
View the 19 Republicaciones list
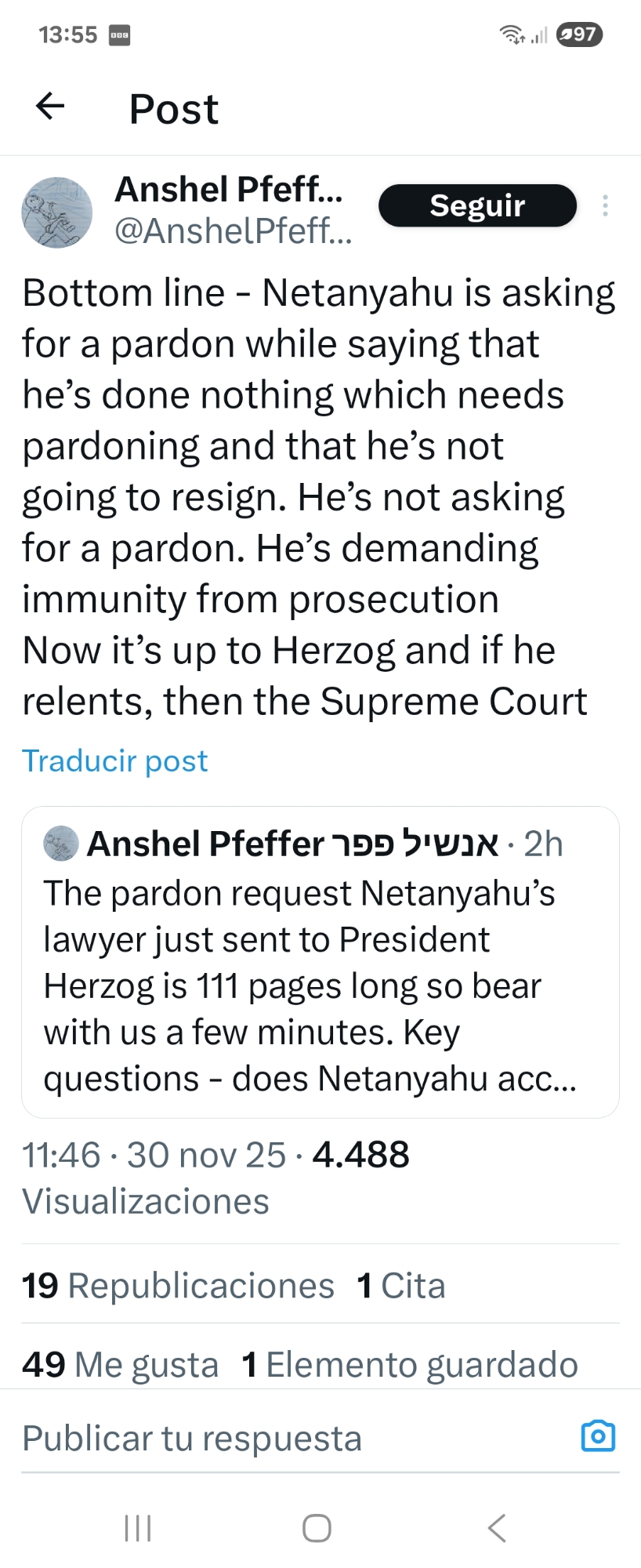pyautogui.click(x=178, y=1286)
